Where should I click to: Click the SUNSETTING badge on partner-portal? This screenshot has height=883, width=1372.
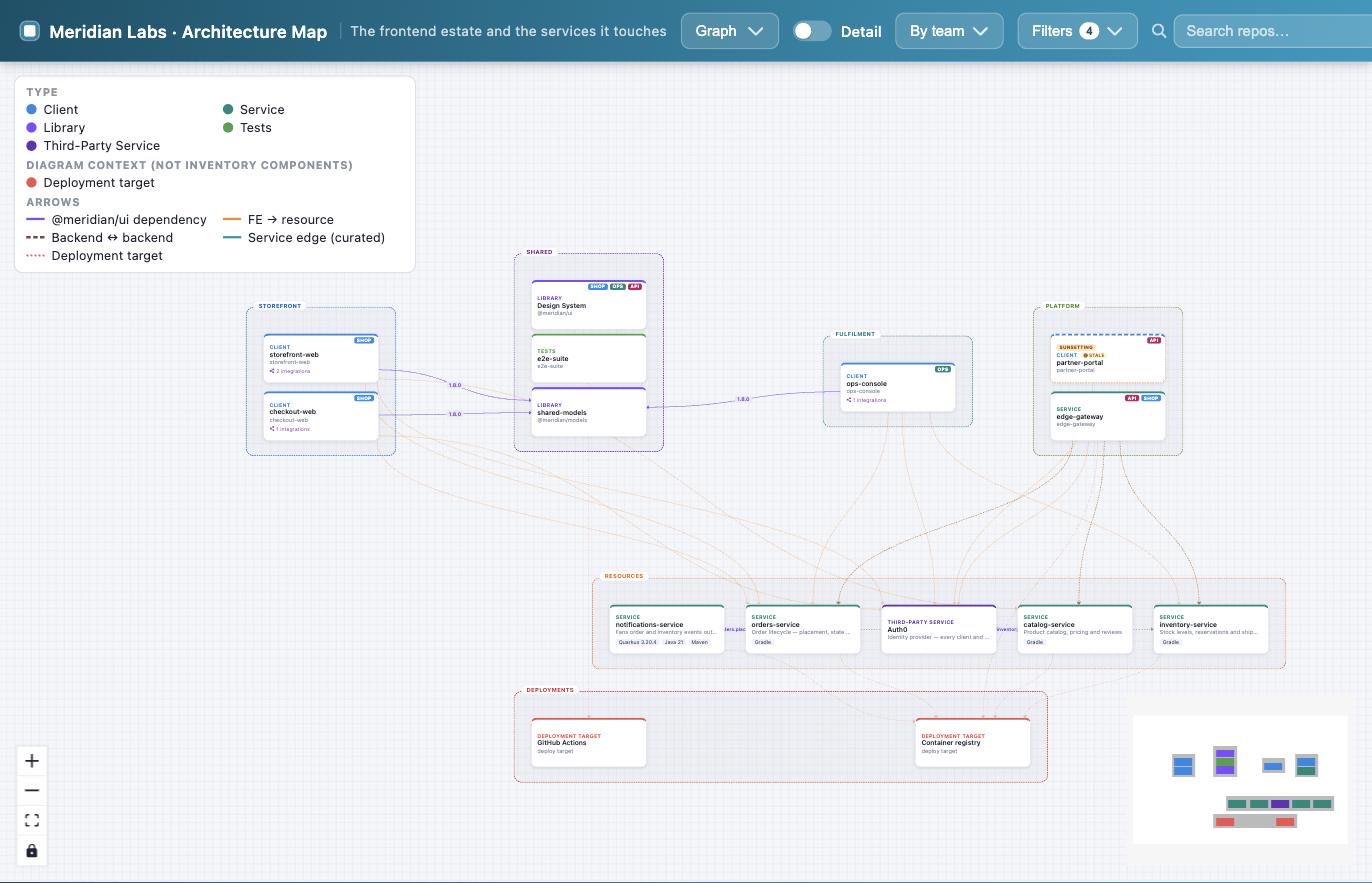[x=1076, y=347]
